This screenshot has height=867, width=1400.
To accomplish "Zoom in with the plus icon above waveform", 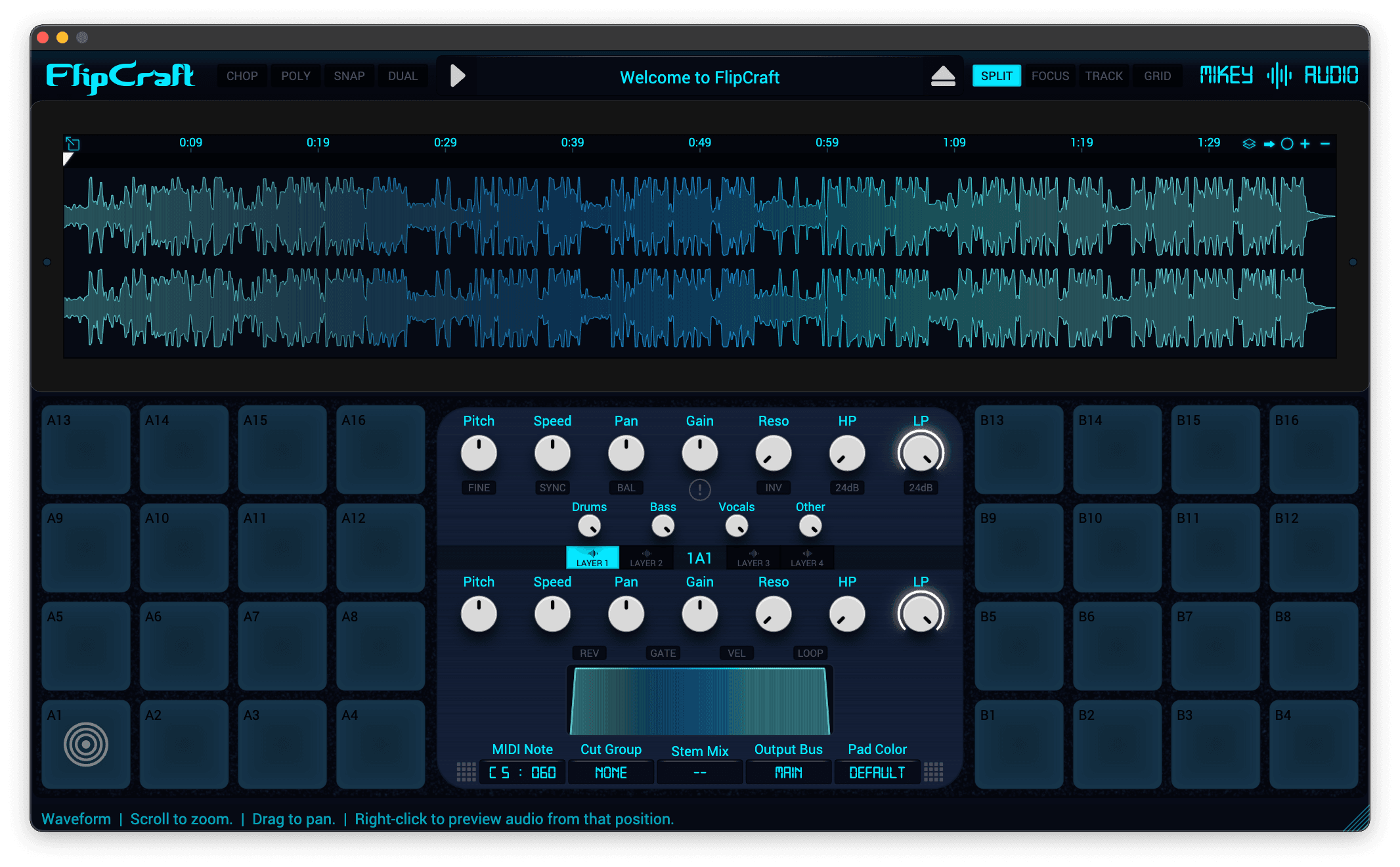I will (x=1305, y=143).
